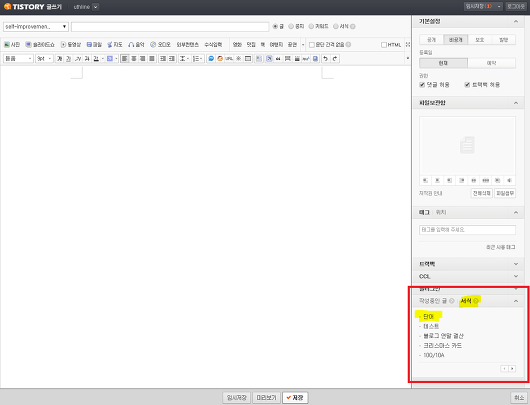This screenshot has height=405, width=530.
Task: Expand the CCL panel
Action: (x=516, y=276)
